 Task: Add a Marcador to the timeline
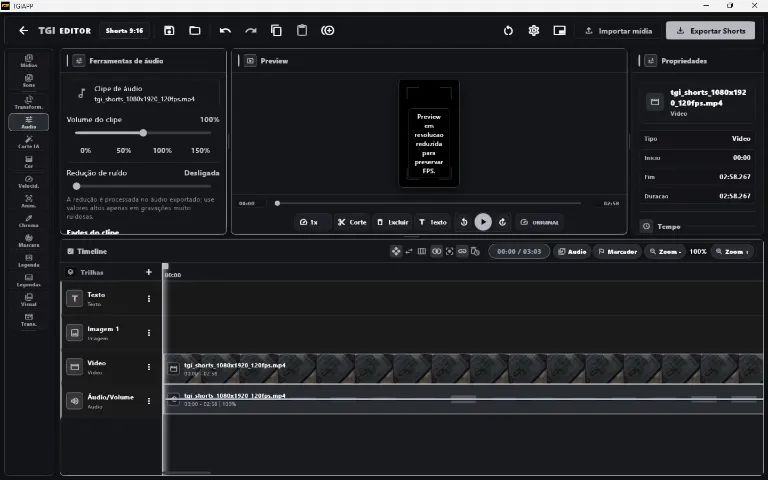pos(618,252)
